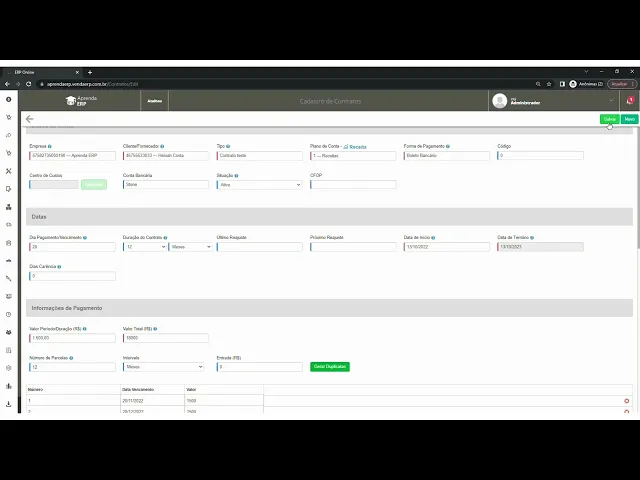This screenshot has width=640, height=480.
Task: Open the org-chart icon in left sidebar
Action: tap(9, 207)
